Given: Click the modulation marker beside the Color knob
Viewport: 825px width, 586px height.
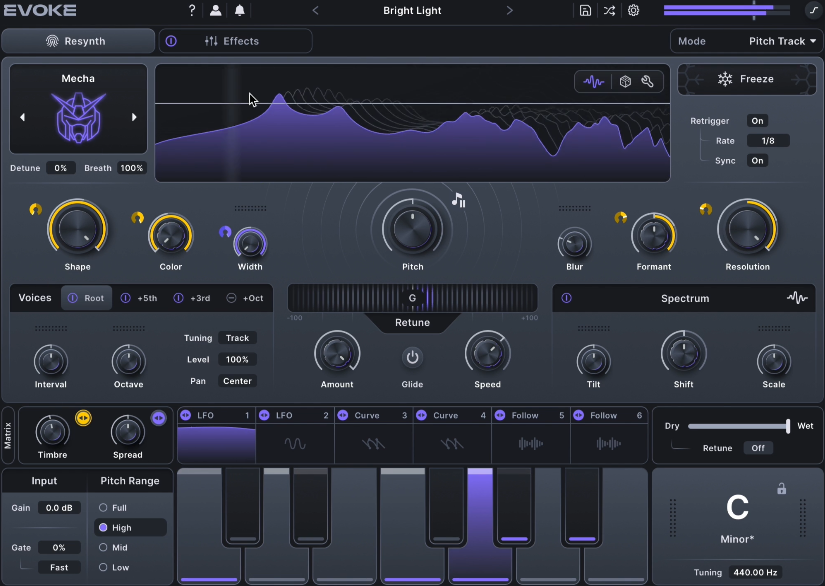Looking at the screenshot, I should [x=137, y=217].
